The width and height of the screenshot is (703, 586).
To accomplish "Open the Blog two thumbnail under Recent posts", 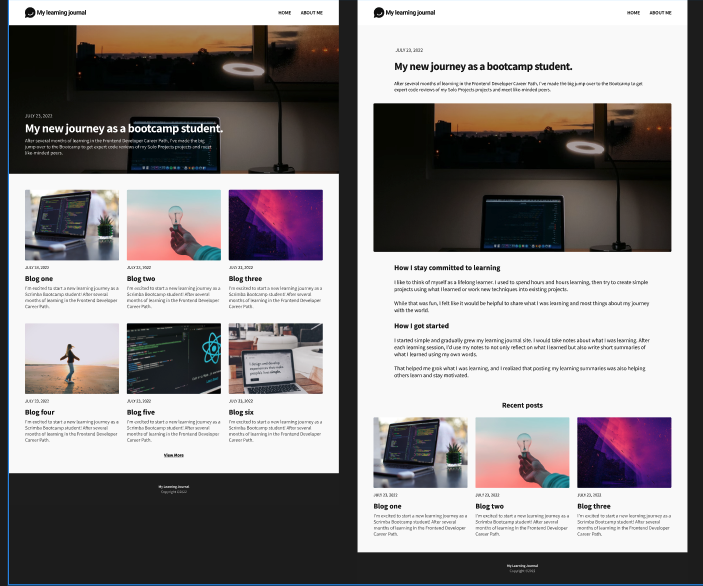I will (522, 453).
